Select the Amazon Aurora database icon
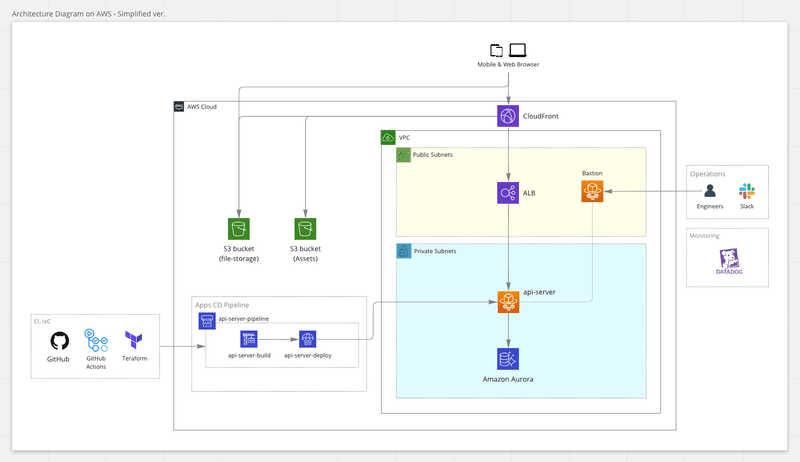The image size is (800, 462). (508, 359)
